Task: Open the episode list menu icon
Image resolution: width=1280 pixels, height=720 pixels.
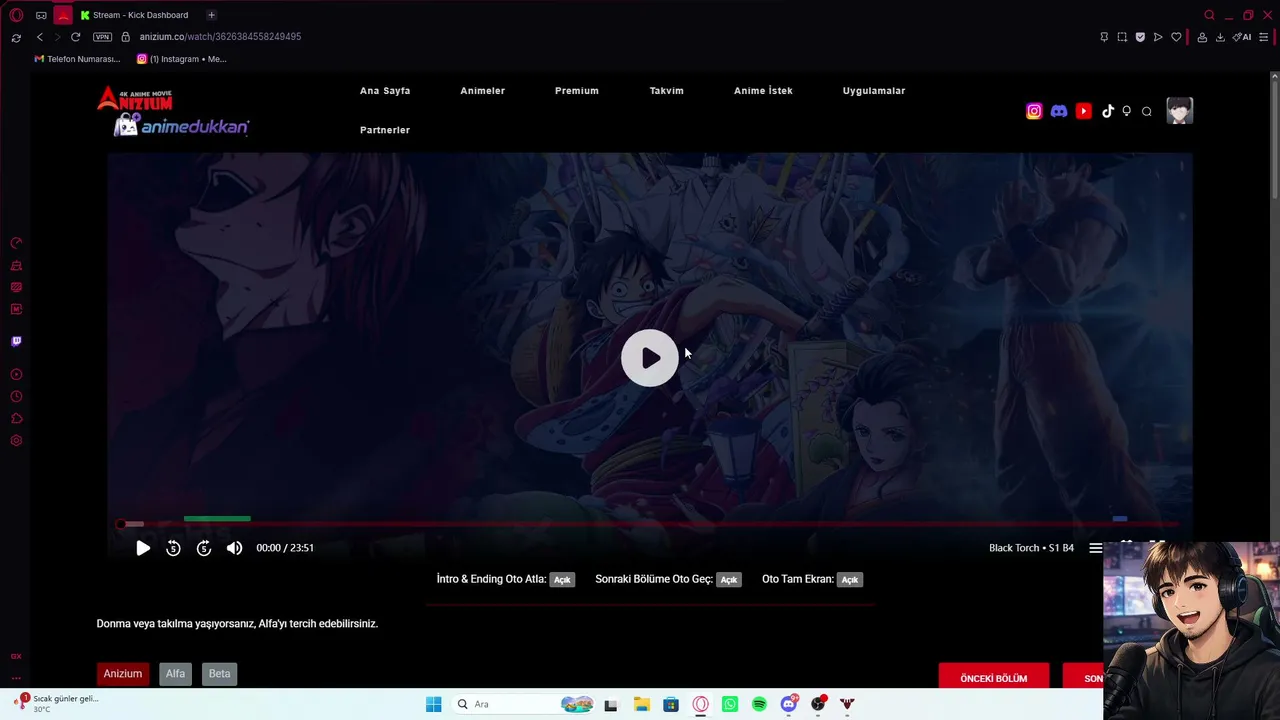Action: click(x=1096, y=548)
